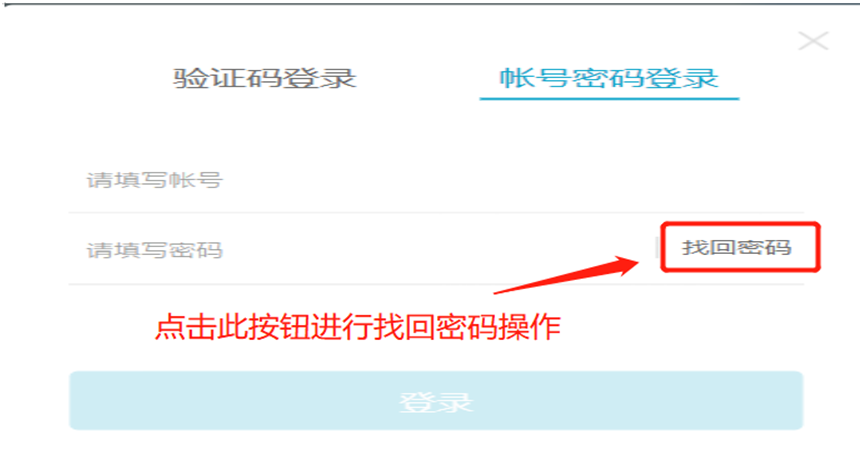Dismiss the sign-in popup using the gray cross
The image size is (862, 470).
pyautogui.click(x=813, y=41)
